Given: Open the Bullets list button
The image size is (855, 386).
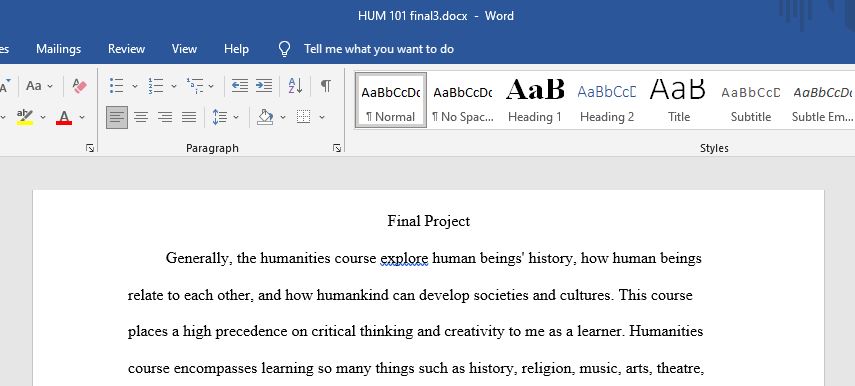Looking at the screenshot, I should [x=116, y=86].
